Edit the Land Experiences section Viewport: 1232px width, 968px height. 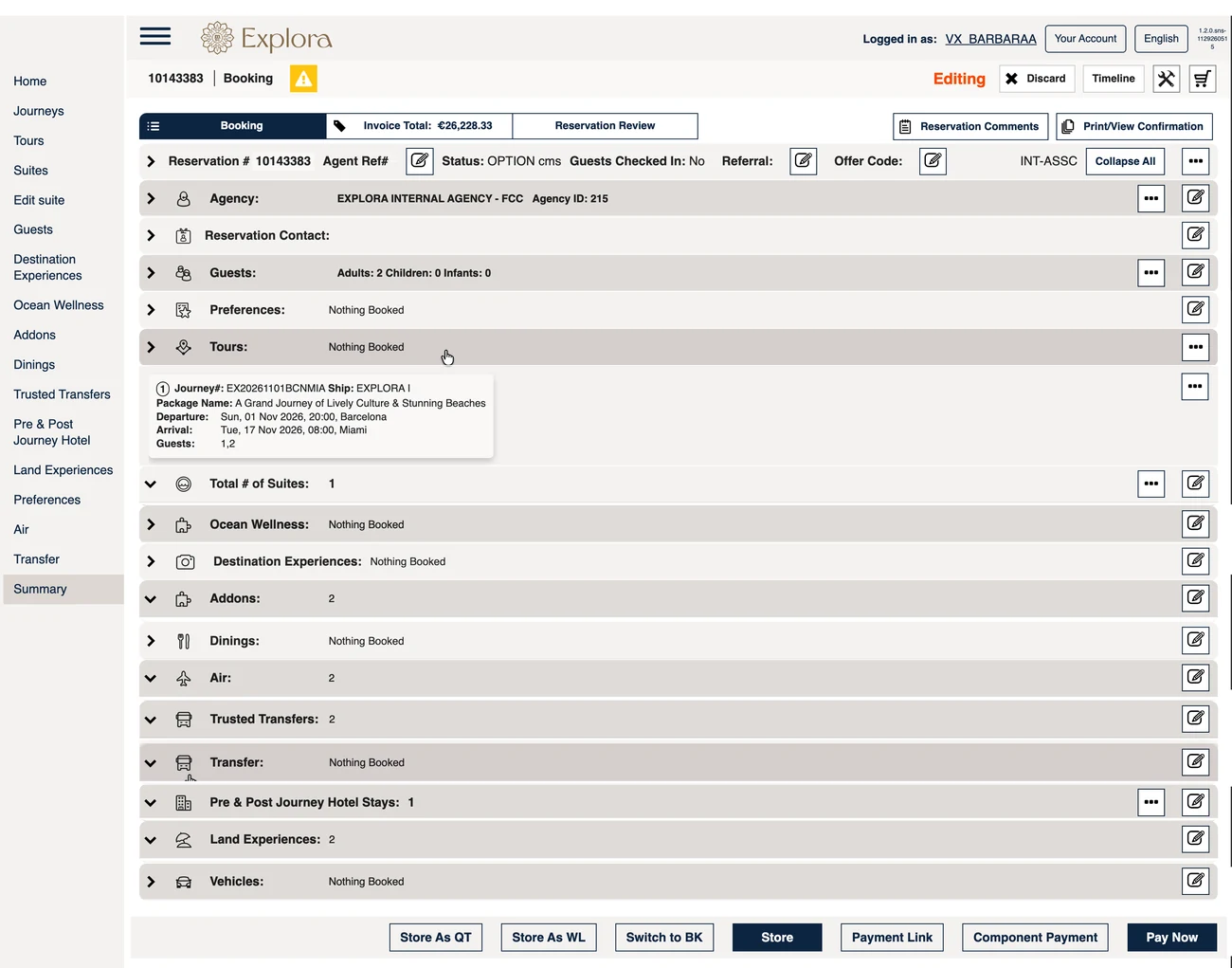(x=1196, y=839)
